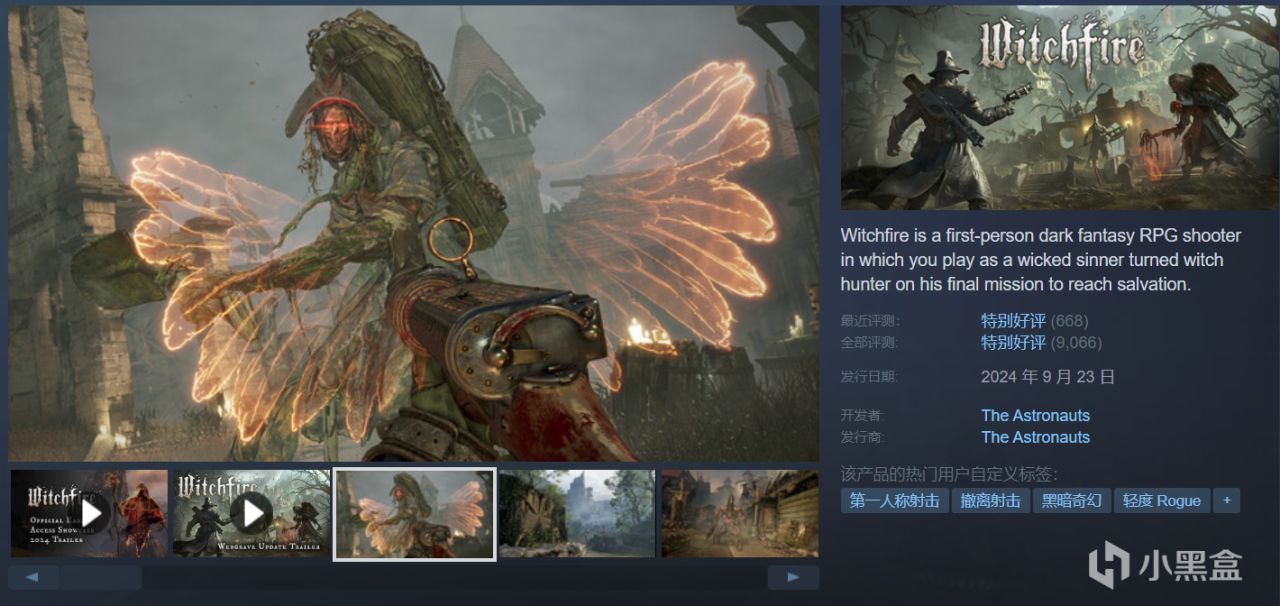This screenshot has width=1280, height=606.
Task: Open the village houses screenshot thumbnail
Action: tap(740, 514)
